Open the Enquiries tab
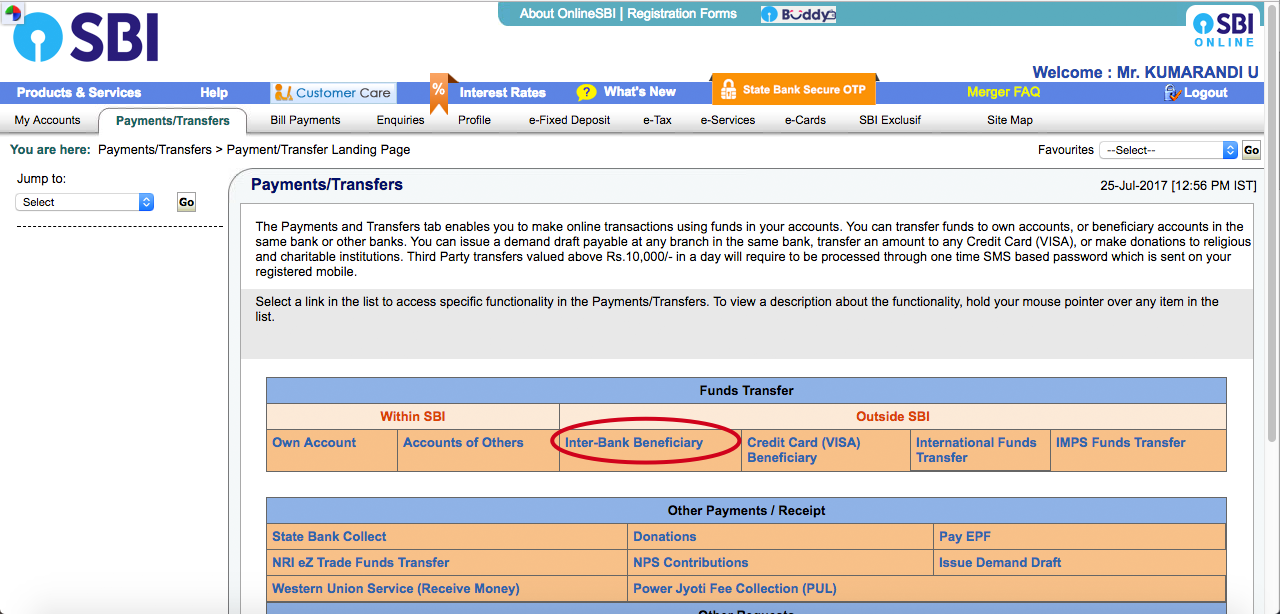Image resolution: width=1280 pixels, height=614 pixels. click(x=400, y=120)
